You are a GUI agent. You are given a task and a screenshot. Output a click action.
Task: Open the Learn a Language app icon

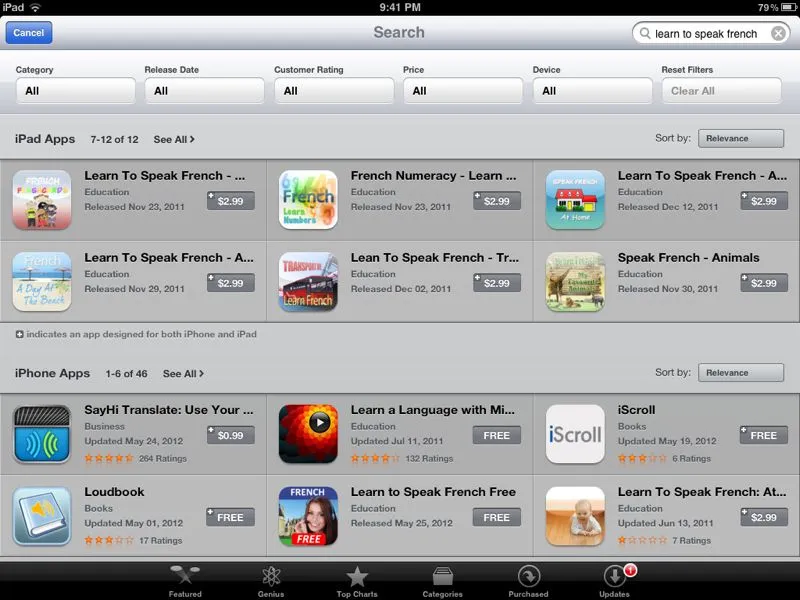[308, 434]
